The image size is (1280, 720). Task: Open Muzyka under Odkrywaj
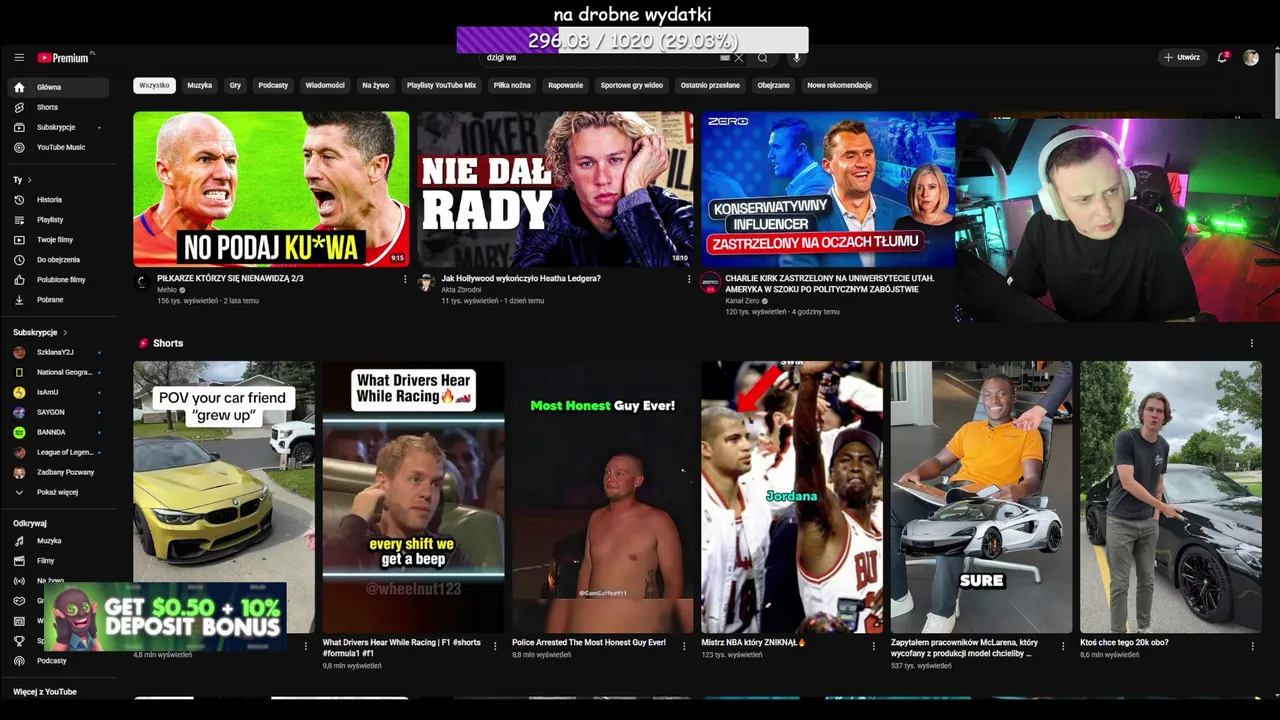pyautogui.click(x=58, y=541)
